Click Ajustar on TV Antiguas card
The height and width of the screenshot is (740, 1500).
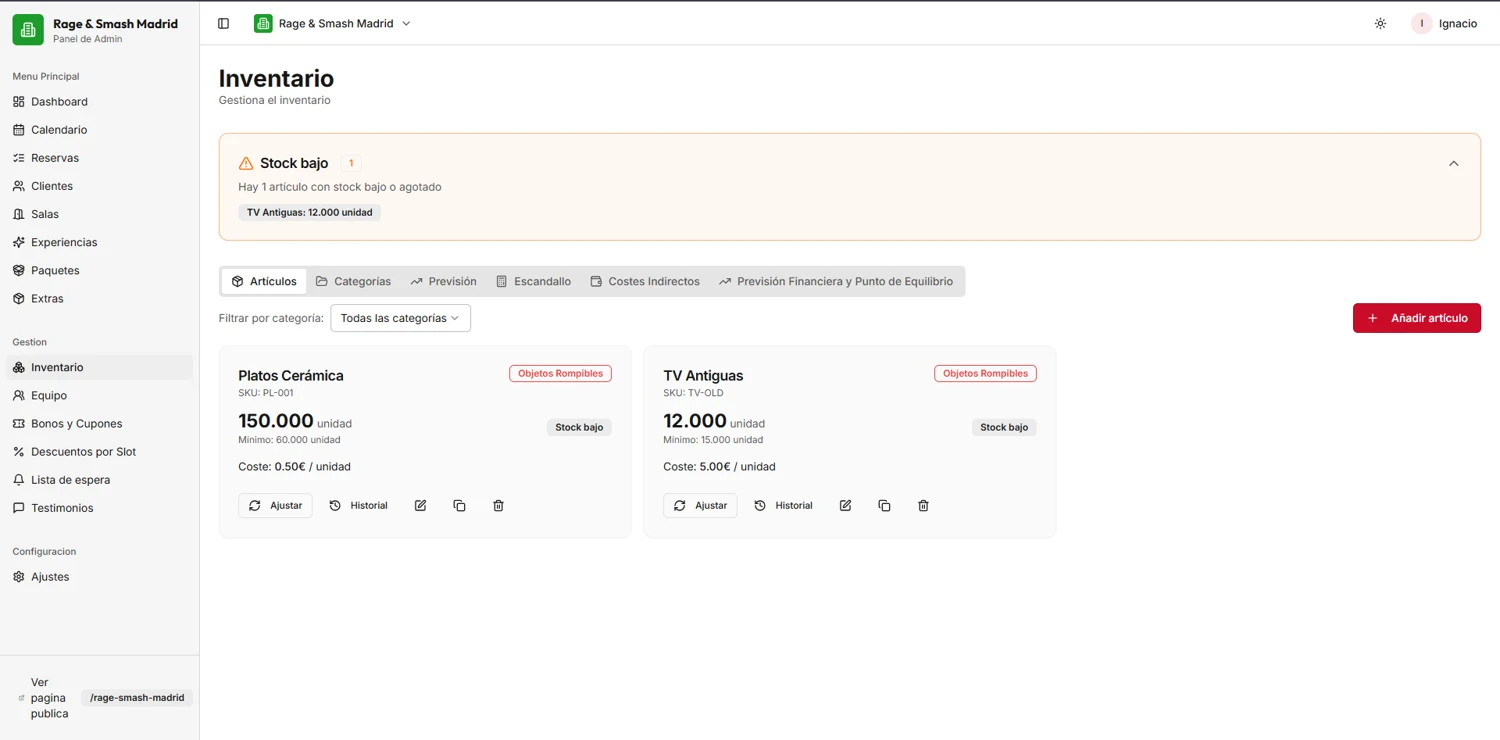pos(700,506)
